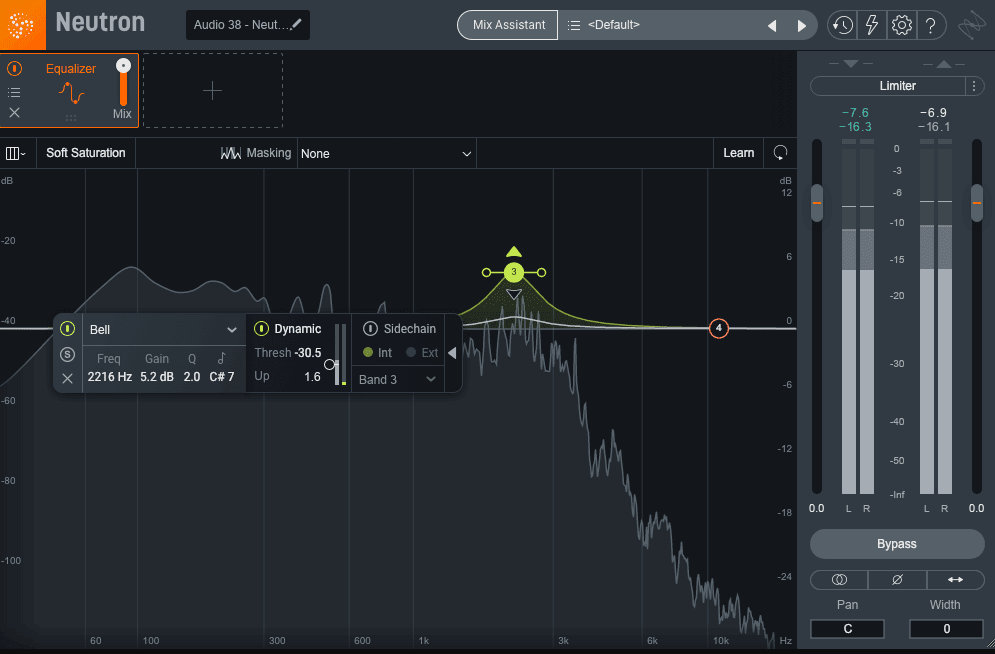This screenshot has width=995, height=654.
Task: Open help question mark icon
Action: point(930,25)
